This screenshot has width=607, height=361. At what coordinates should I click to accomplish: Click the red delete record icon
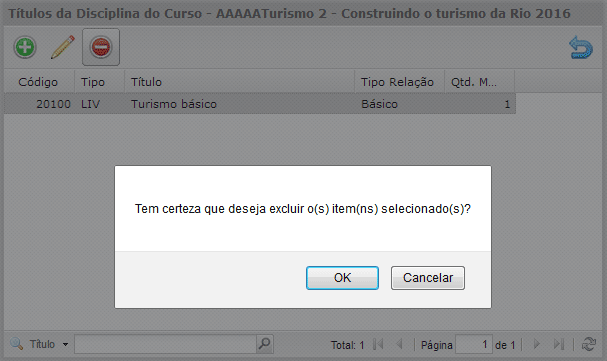101,47
